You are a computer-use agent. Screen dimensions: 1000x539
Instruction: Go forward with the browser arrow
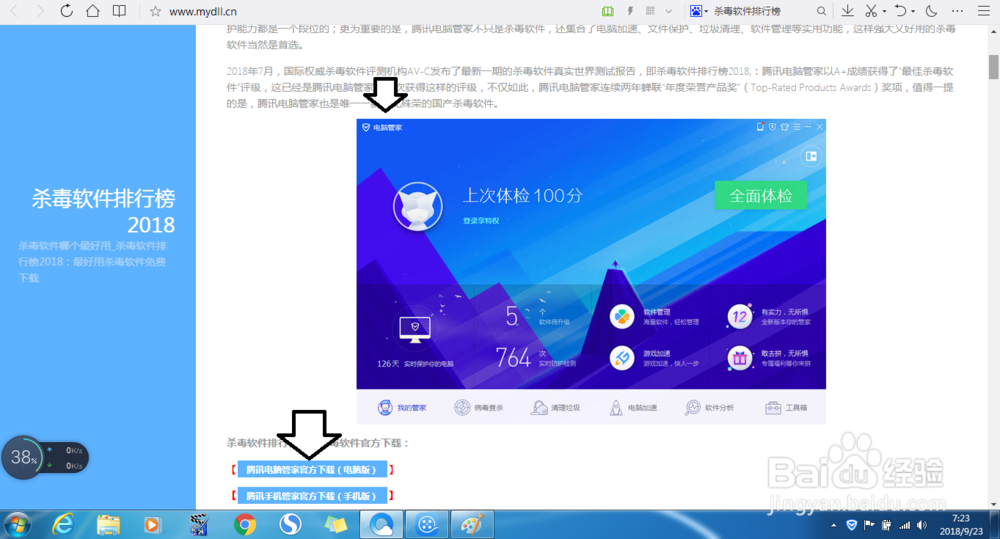40,11
